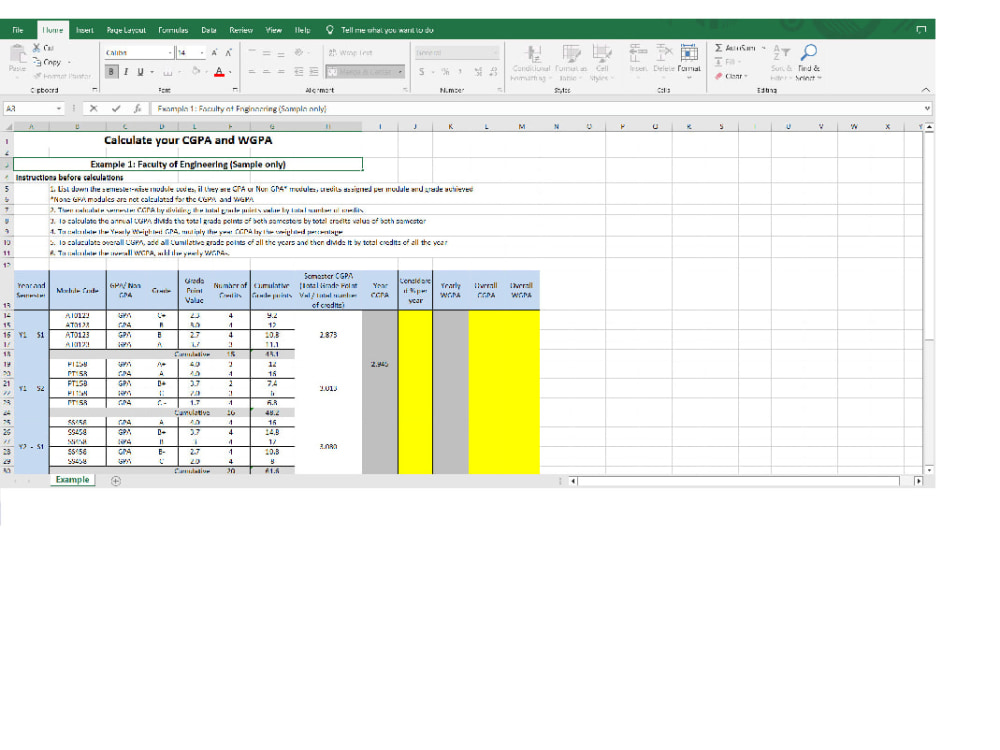Increase font size with larger A icon
Screen dimensions: 1000x750
pyautogui.click(x=214, y=53)
